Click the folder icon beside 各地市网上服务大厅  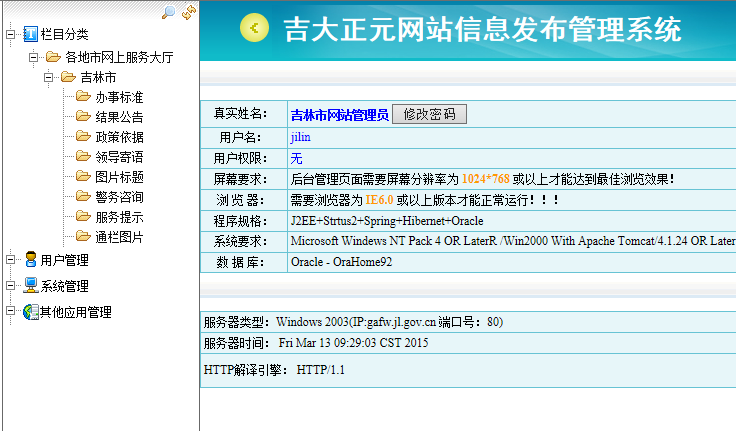tap(54, 57)
